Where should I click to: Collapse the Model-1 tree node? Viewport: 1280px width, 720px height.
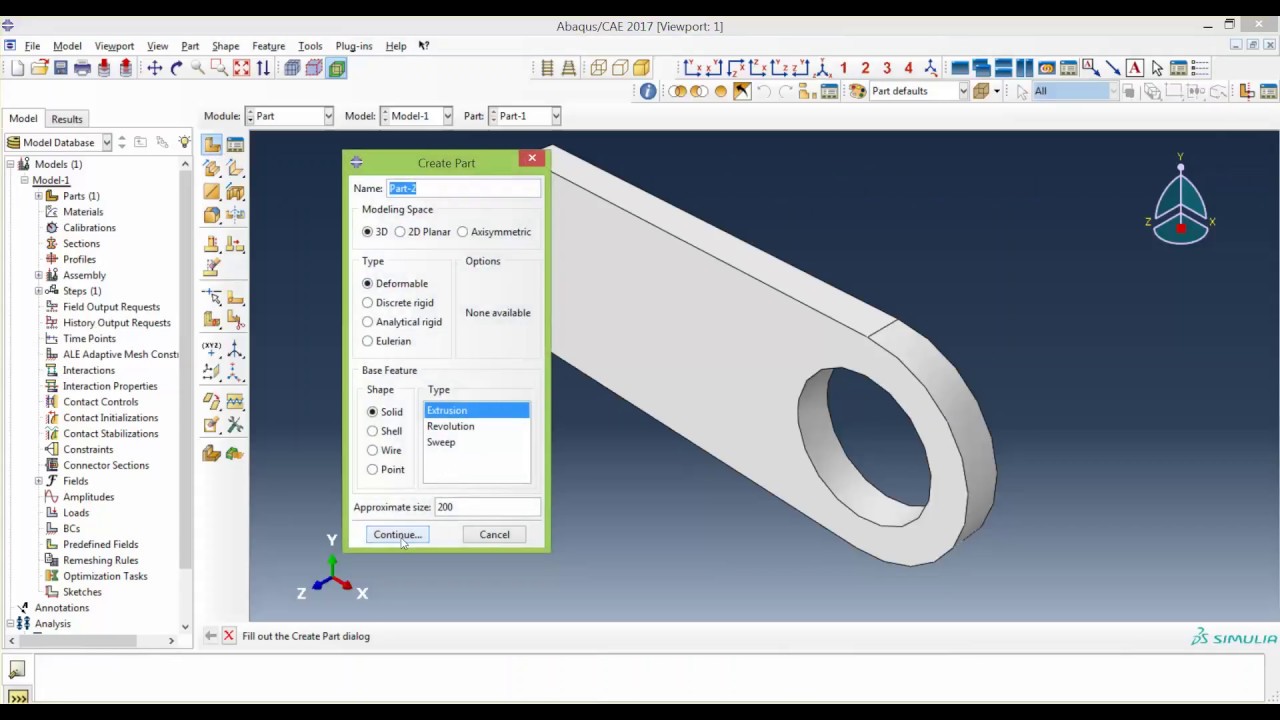point(24,180)
